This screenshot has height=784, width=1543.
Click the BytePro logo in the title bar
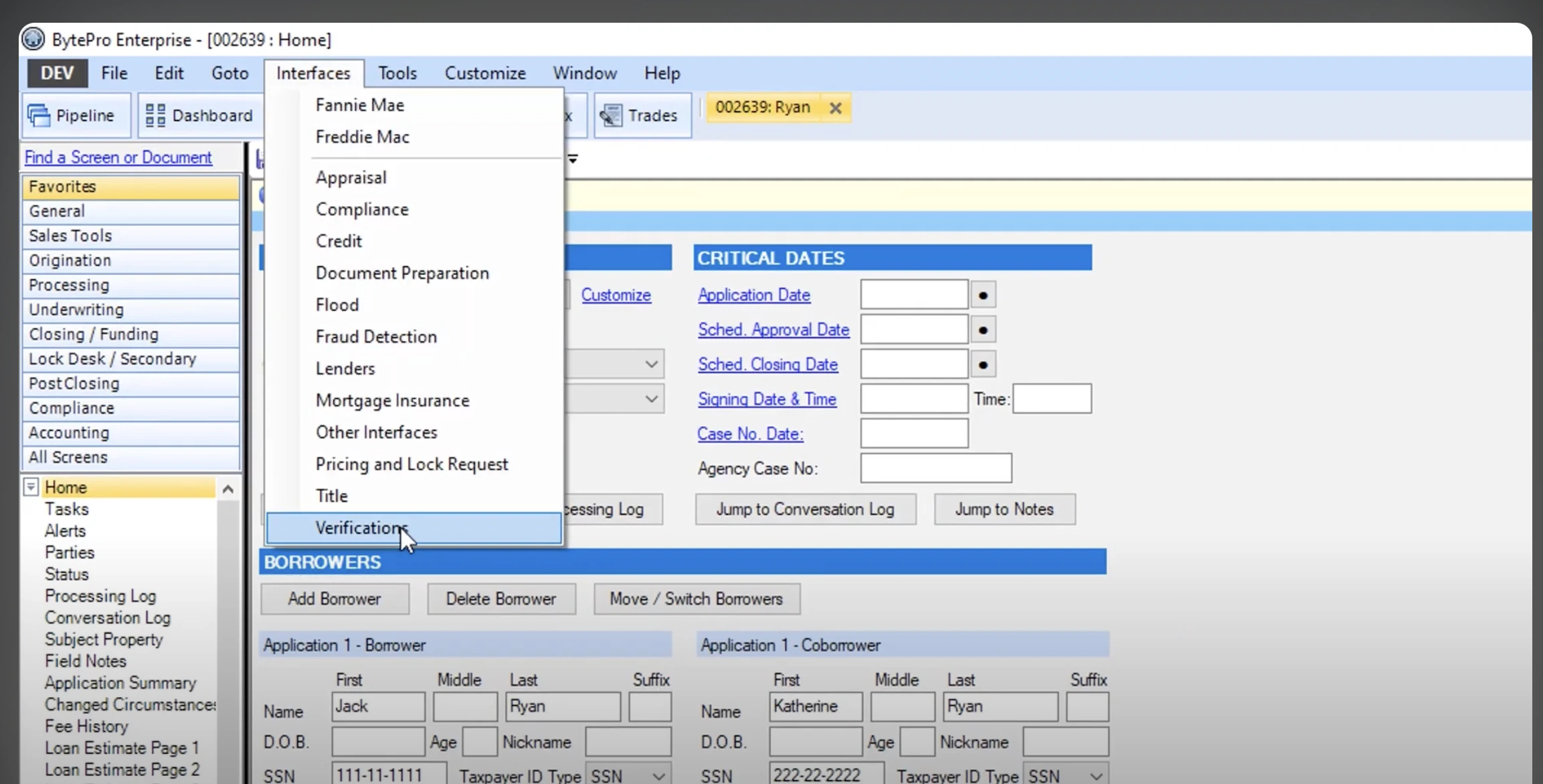coord(31,39)
